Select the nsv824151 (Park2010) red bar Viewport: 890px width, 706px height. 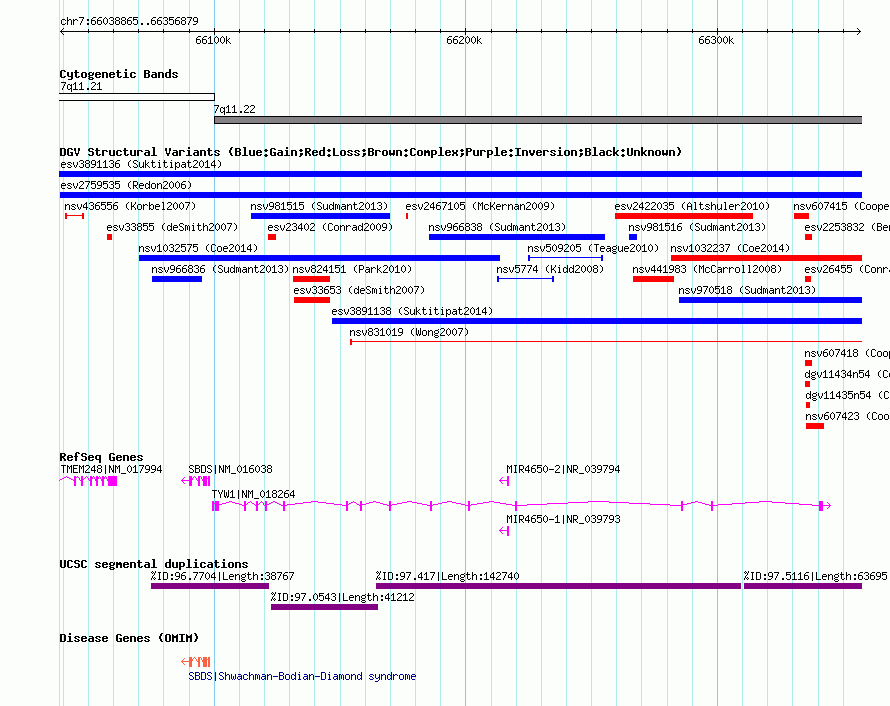(311, 279)
